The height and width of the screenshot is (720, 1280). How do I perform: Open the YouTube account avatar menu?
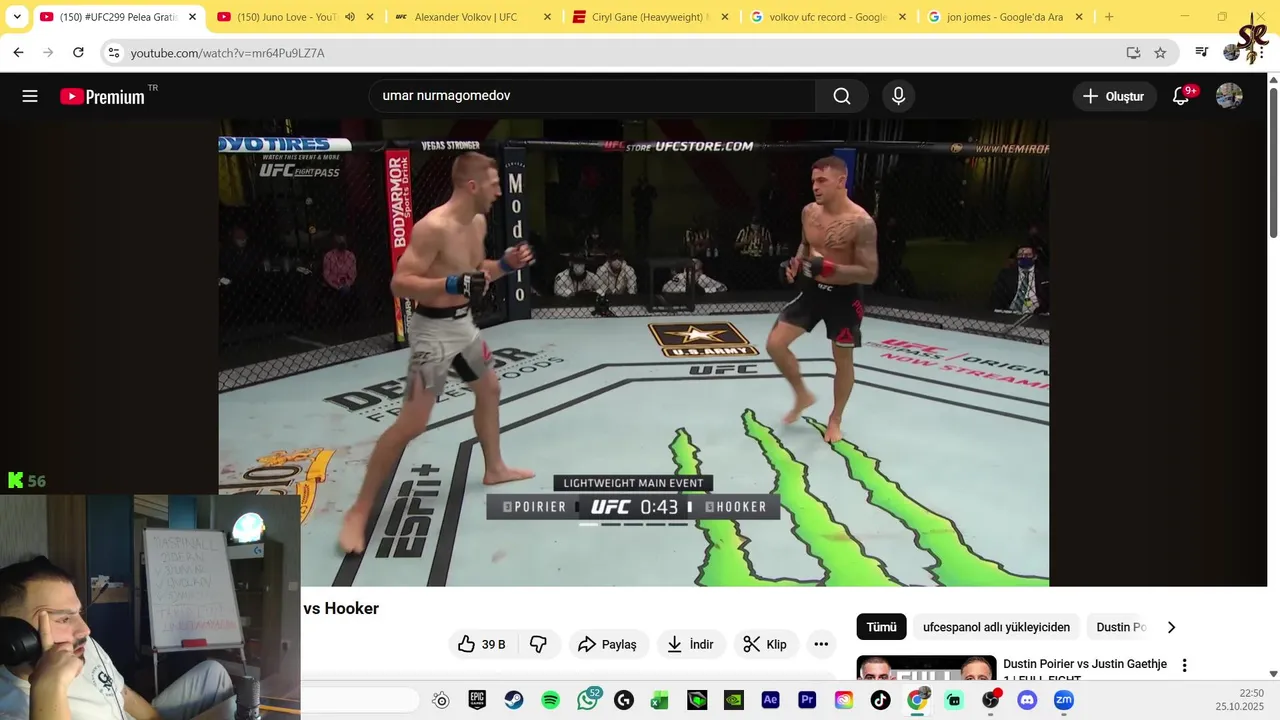[1229, 96]
